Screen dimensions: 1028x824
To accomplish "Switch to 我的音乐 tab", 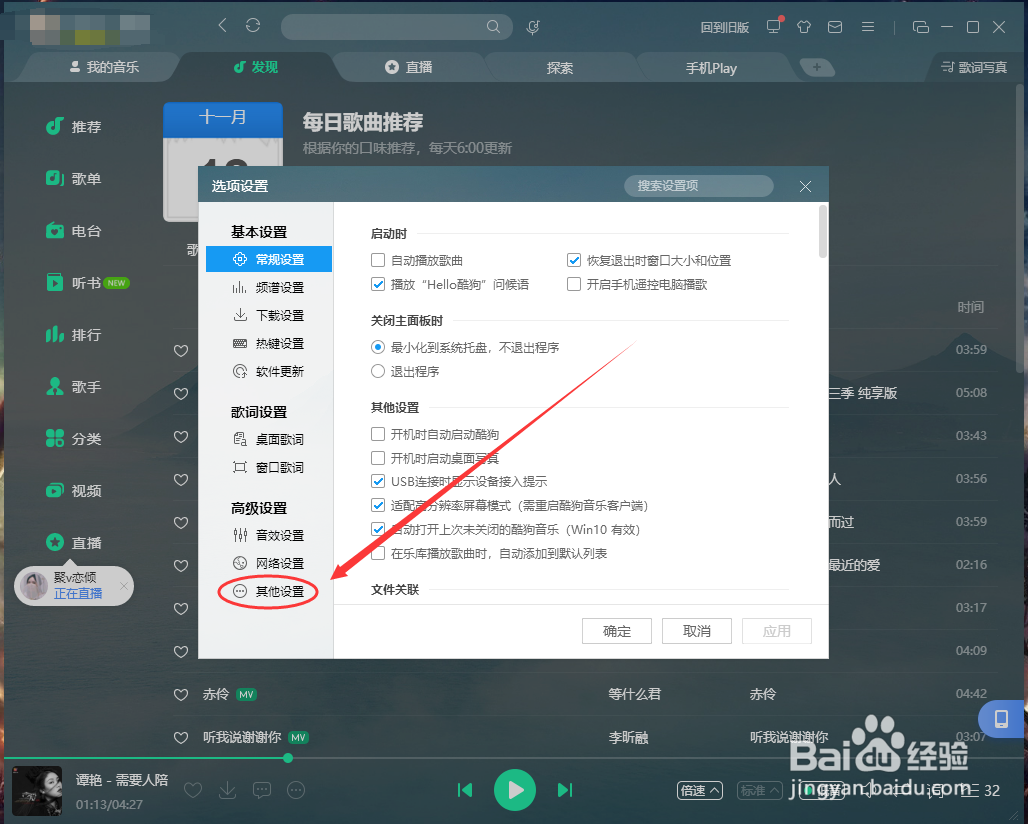I will pos(104,67).
